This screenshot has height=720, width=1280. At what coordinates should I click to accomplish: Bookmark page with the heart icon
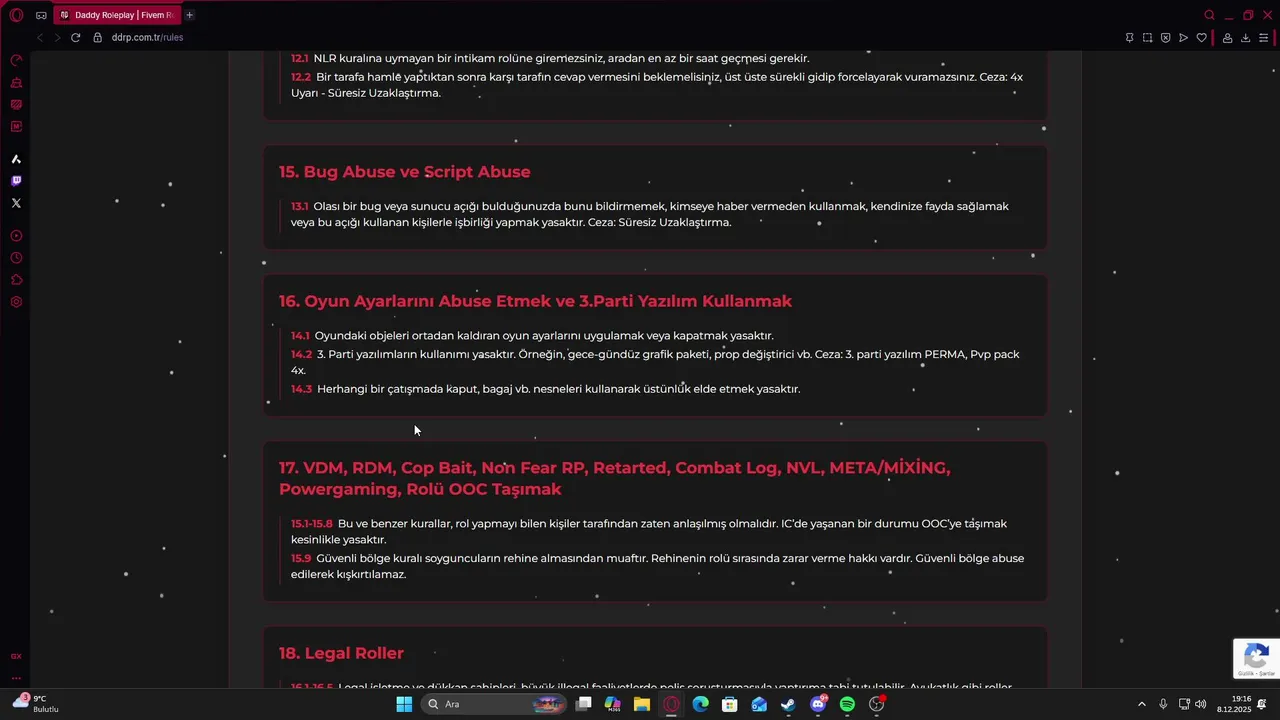click(x=1201, y=38)
